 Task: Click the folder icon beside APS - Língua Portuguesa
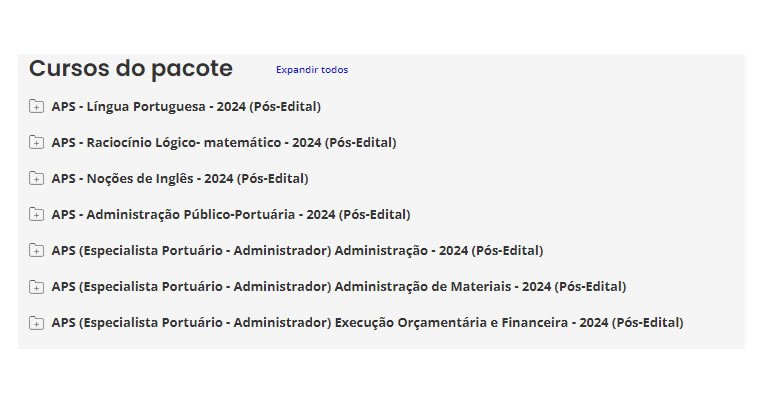click(x=37, y=106)
